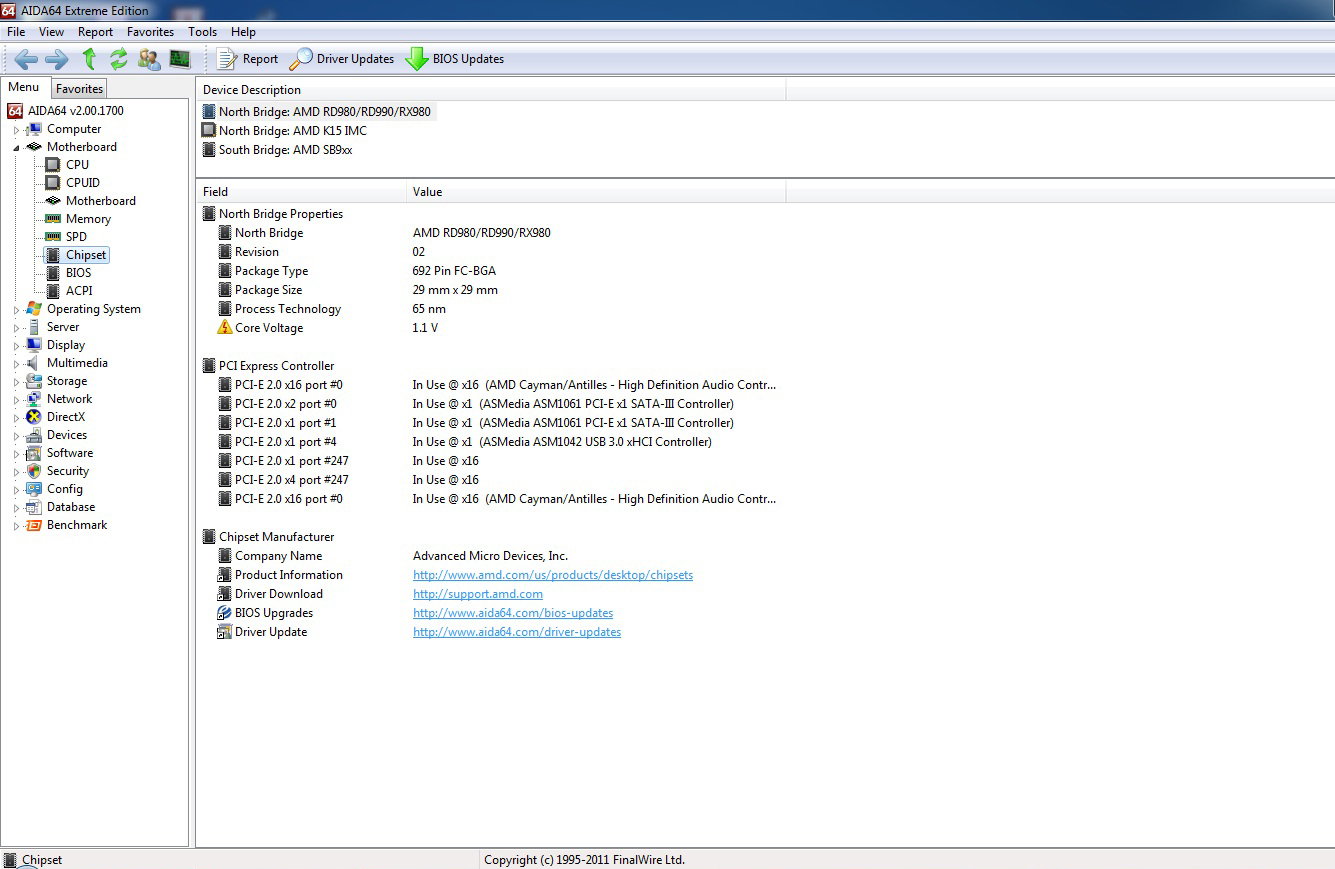Viewport: 1335px width, 869px height.
Task: Collapse the top-level Motherboard tree node
Action: 16,147
